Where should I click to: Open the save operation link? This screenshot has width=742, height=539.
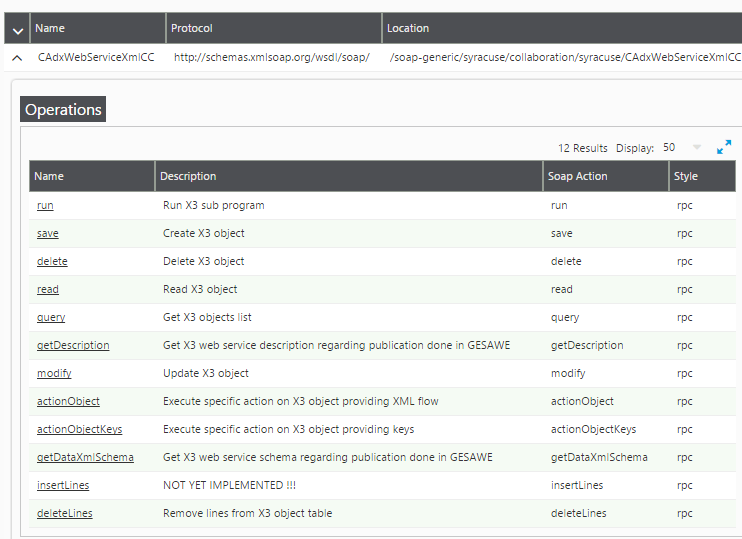coord(48,233)
